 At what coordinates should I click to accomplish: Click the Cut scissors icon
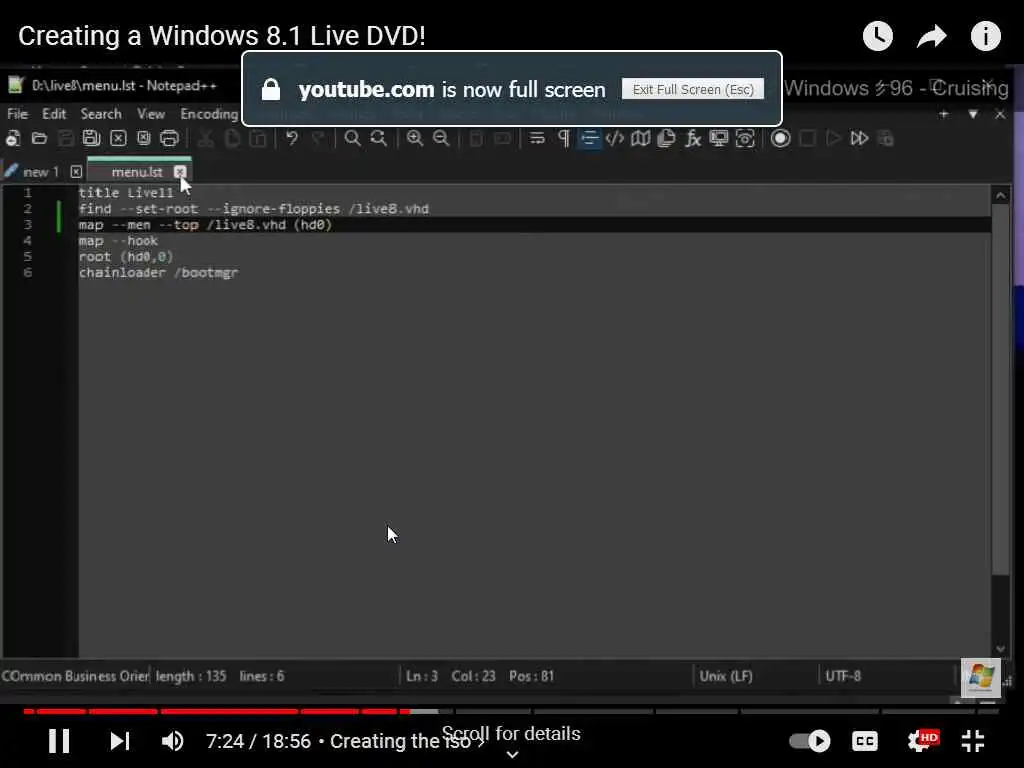tap(205, 138)
